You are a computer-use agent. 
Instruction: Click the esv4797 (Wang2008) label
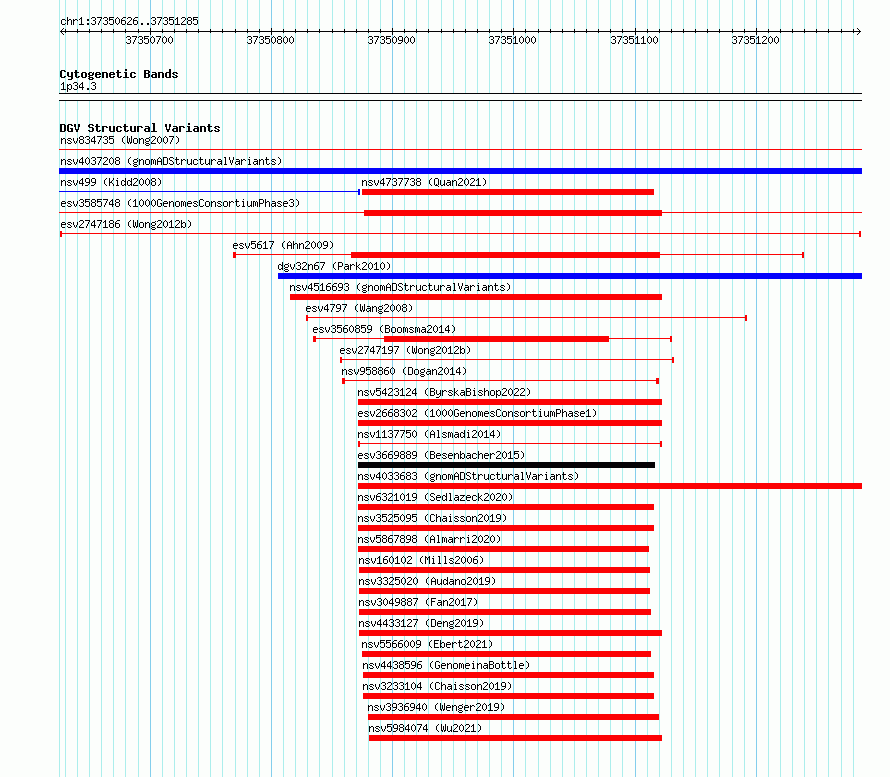(359, 308)
